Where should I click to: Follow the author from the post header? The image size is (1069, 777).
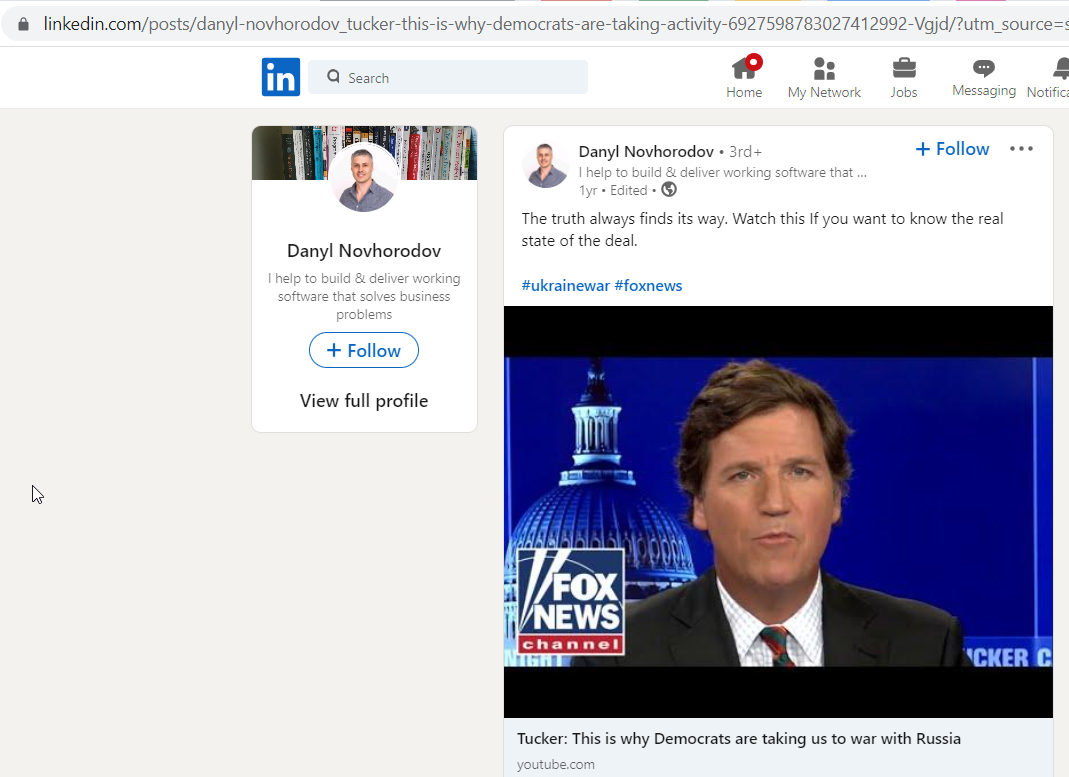tap(952, 149)
